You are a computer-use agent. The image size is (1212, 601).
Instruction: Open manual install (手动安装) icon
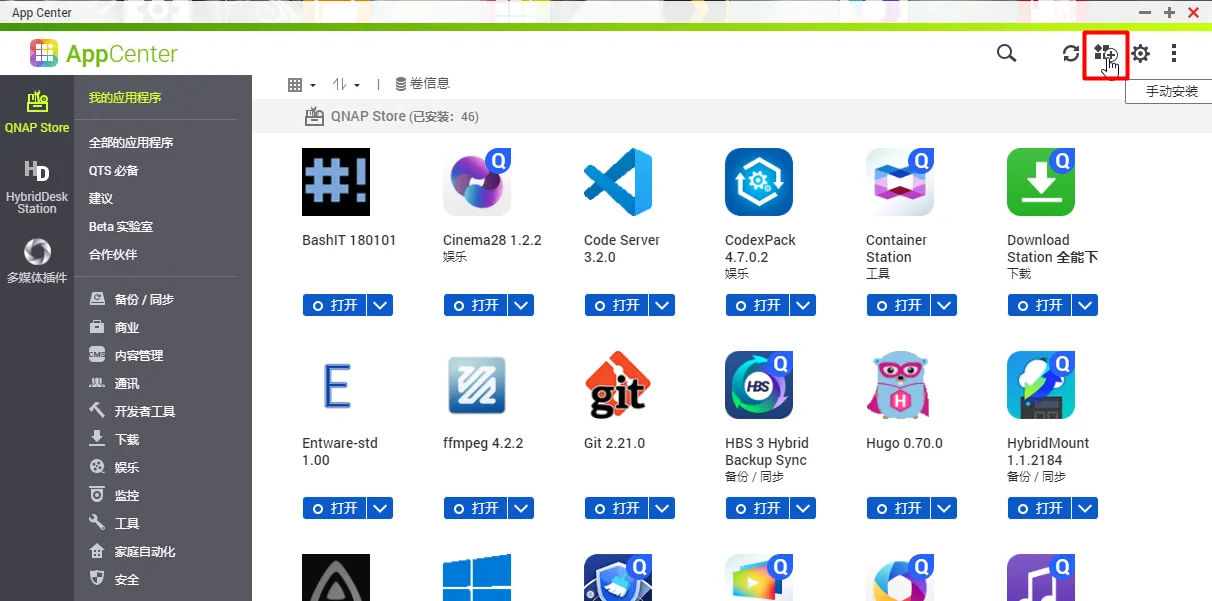point(1105,54)
